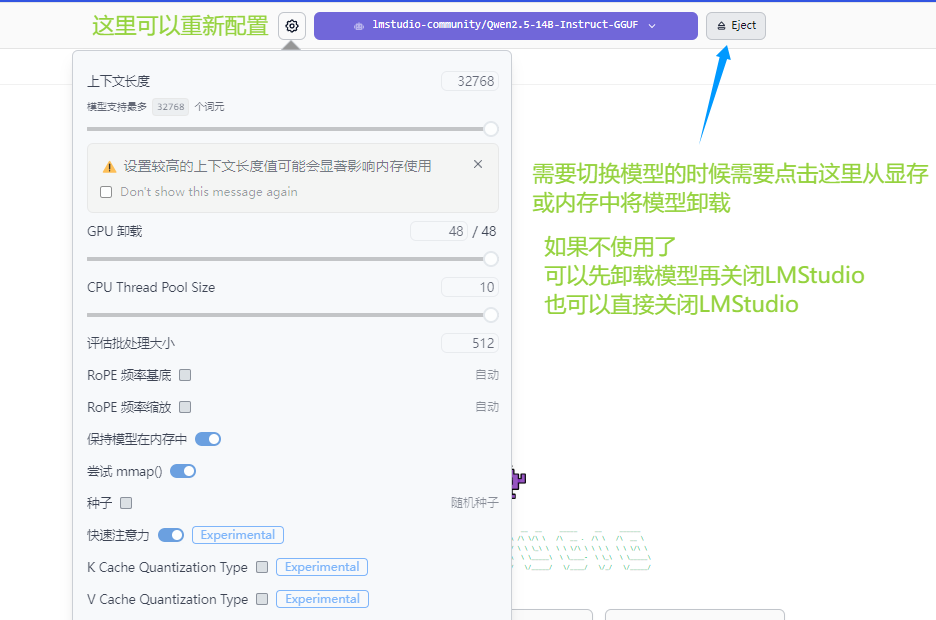The width and height of the screenshot is (936, 620).
Task: Check "Don't show this message again"
Action: point(106,192)
